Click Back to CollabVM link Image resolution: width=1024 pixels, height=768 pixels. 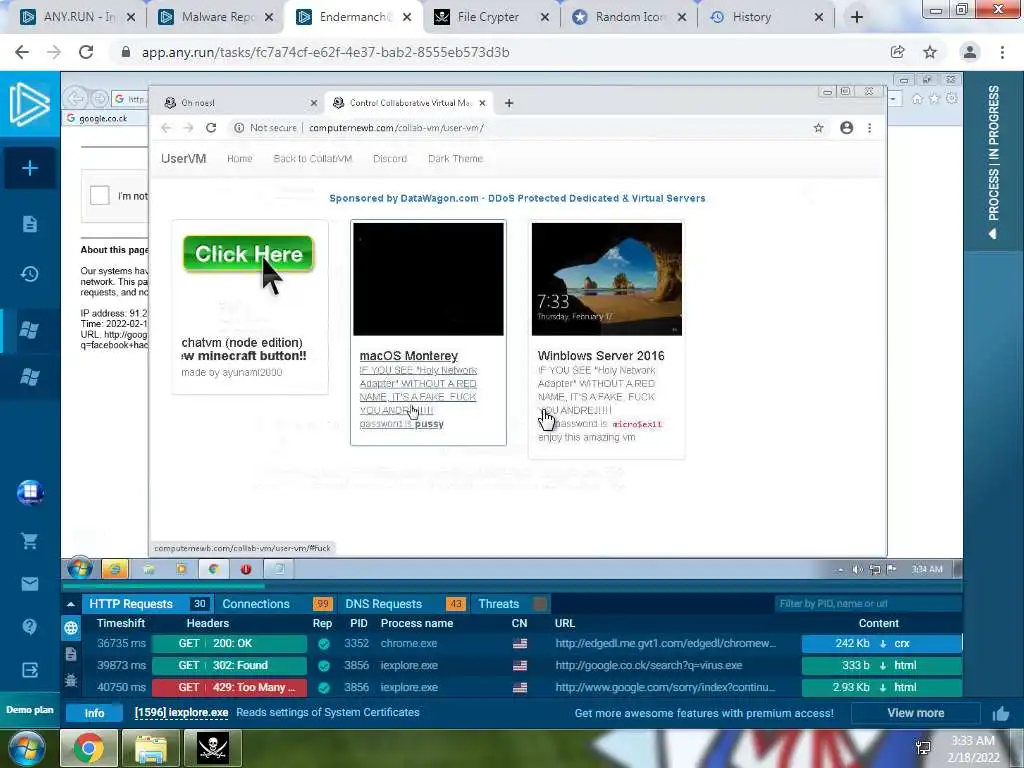point(312,159)
